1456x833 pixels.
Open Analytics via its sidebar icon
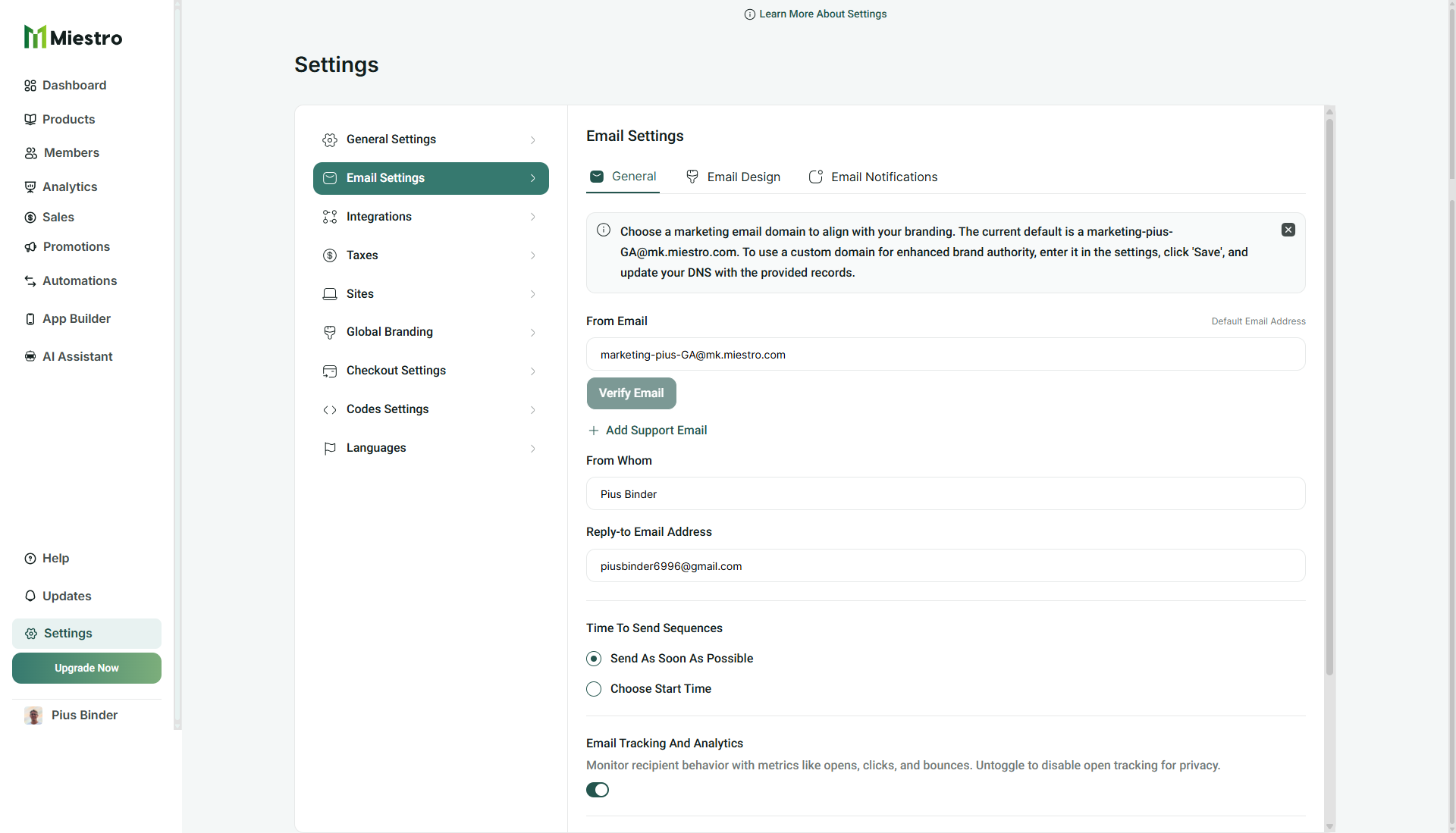click(x=30, y=186)
